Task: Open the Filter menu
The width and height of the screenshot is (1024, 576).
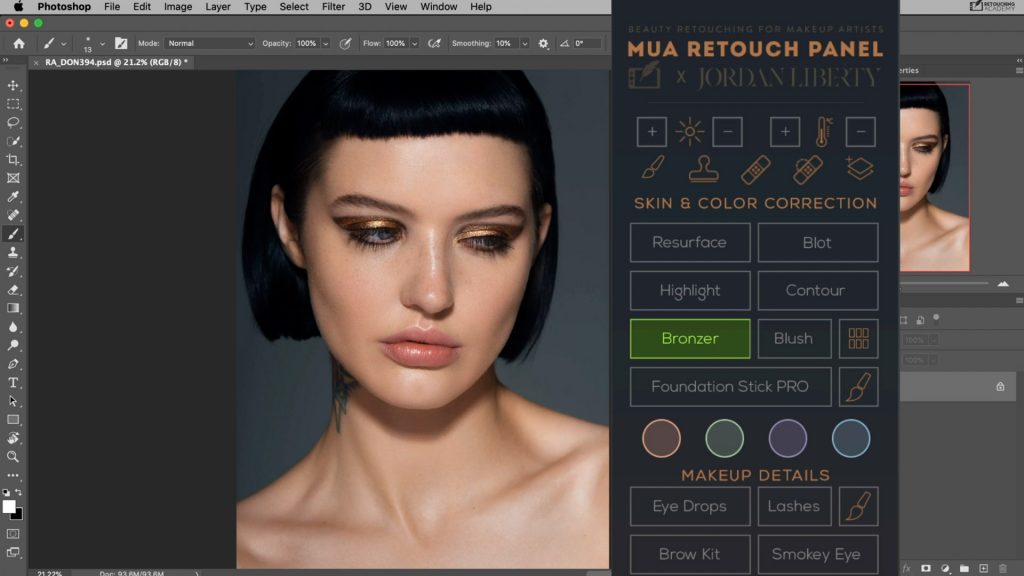Action: tap(332, 7)
